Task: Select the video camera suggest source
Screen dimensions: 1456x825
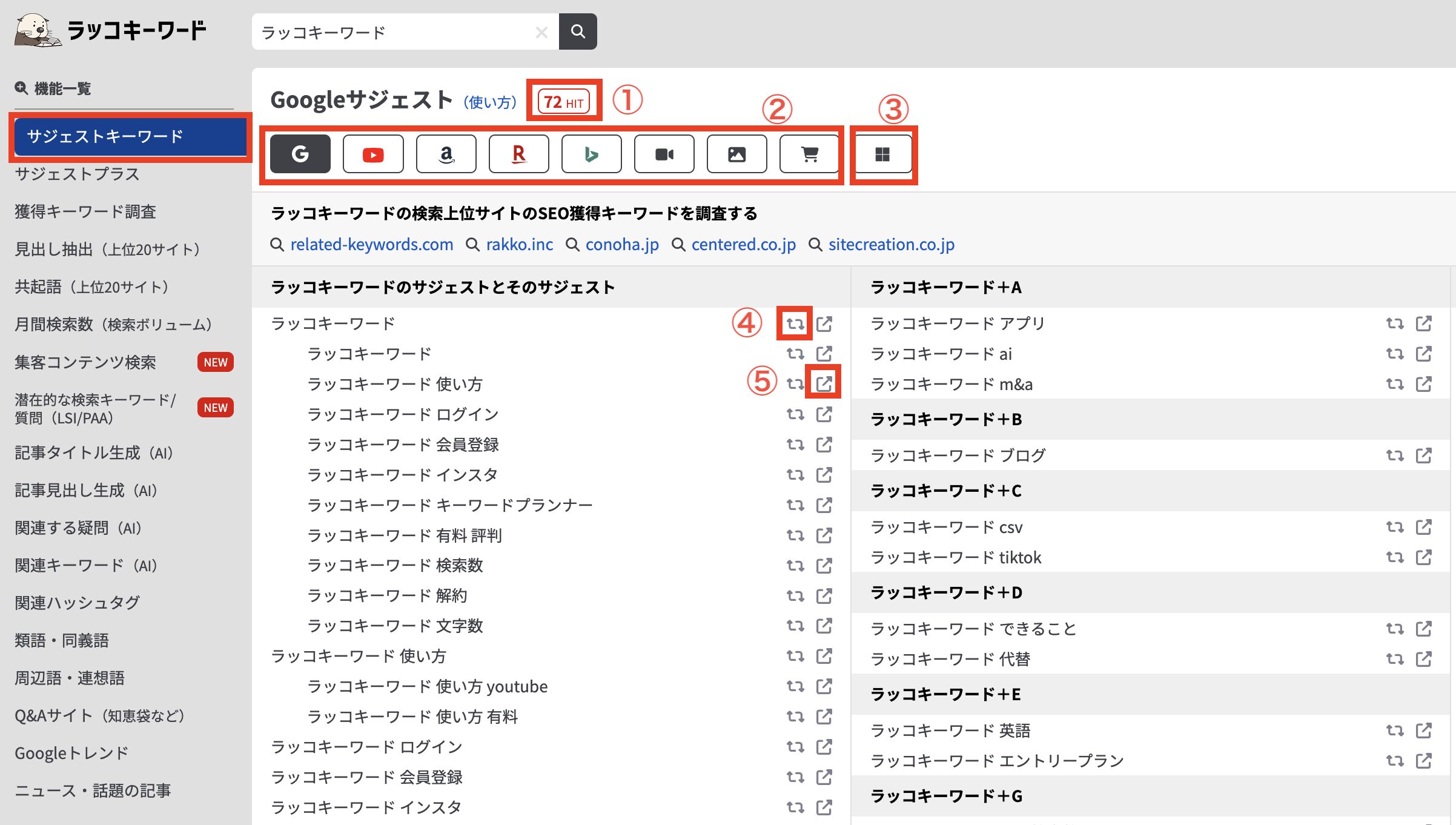Action: tap(664, 154)
